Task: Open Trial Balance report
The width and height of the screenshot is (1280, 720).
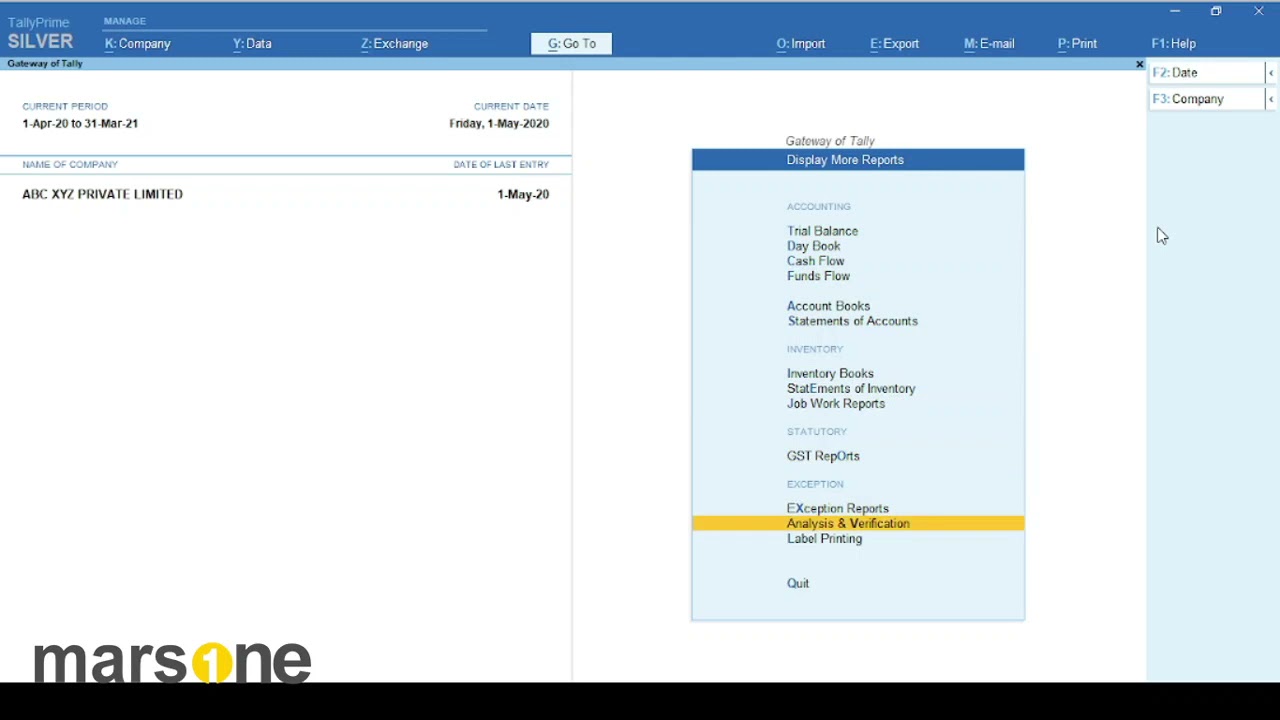Action: (822, 231)
